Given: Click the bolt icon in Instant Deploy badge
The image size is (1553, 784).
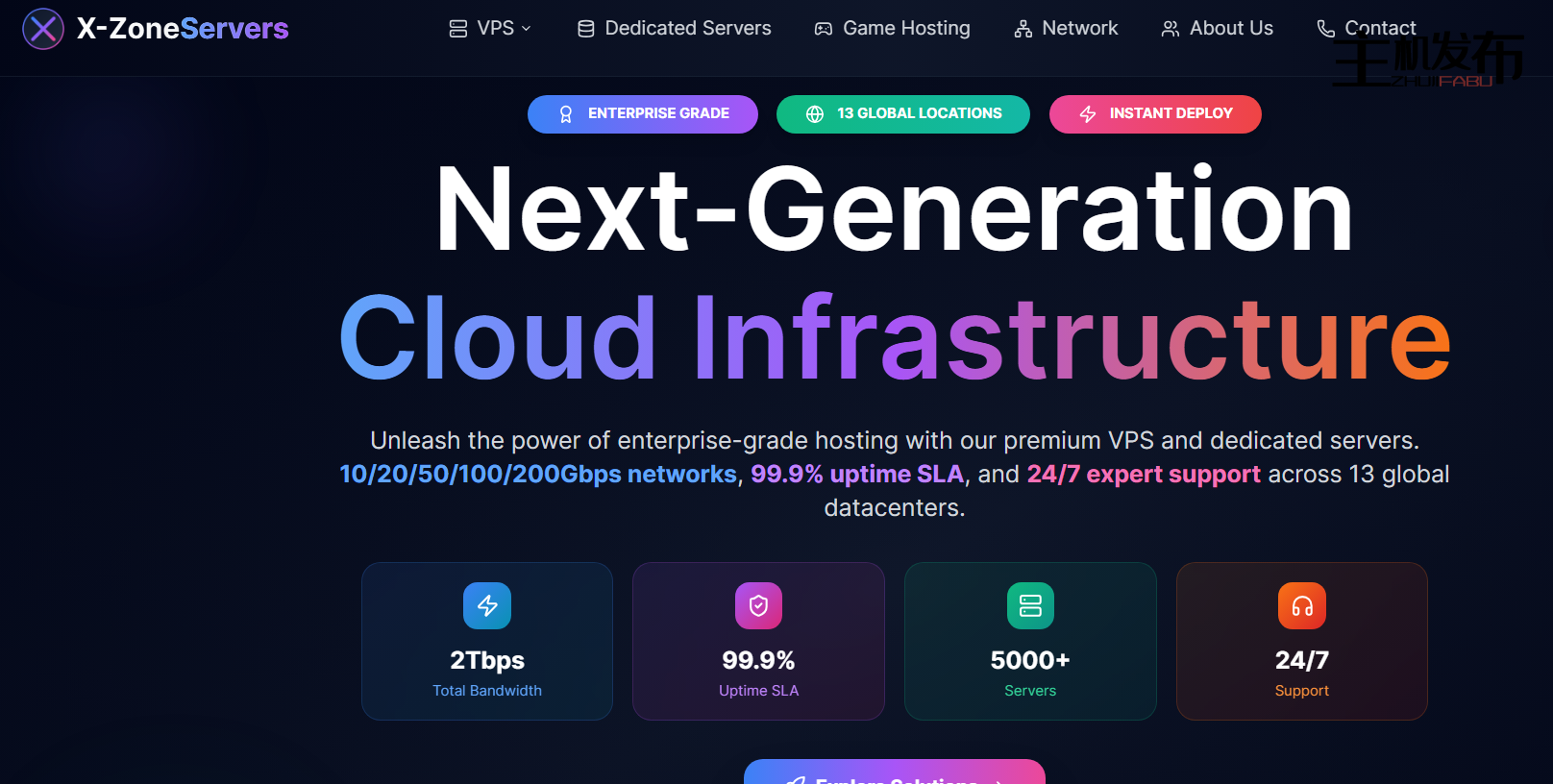Looking at the screenshot, I should tap(1088, 114).
